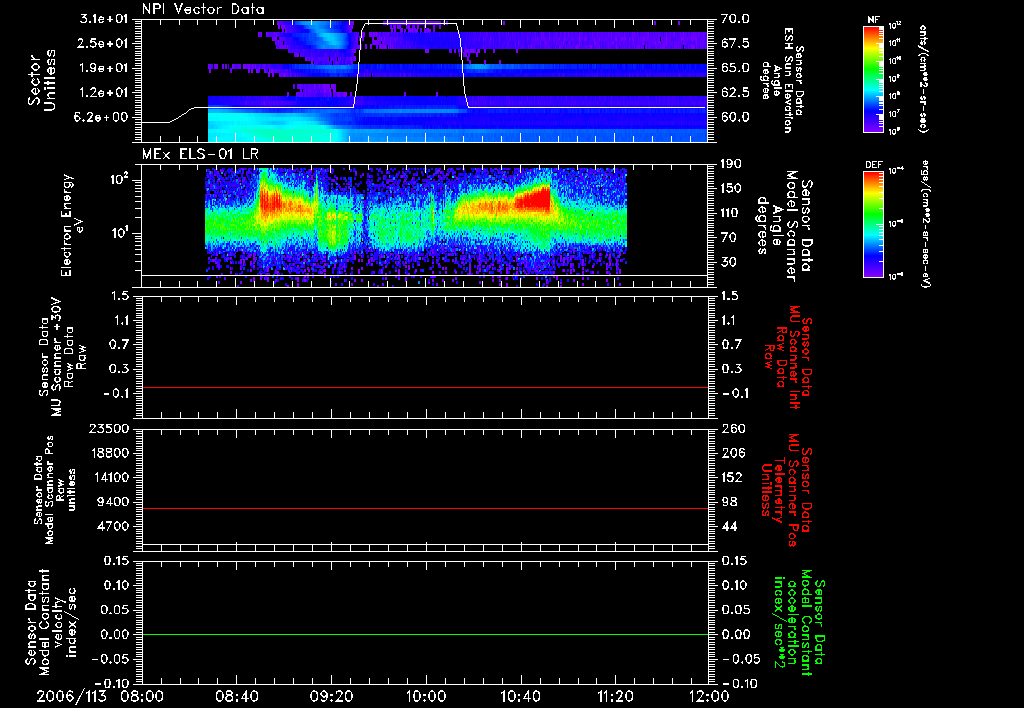Click the 150 scanner angle tick value
Screen dimensions: 1024x708
[x=732, y=188]
